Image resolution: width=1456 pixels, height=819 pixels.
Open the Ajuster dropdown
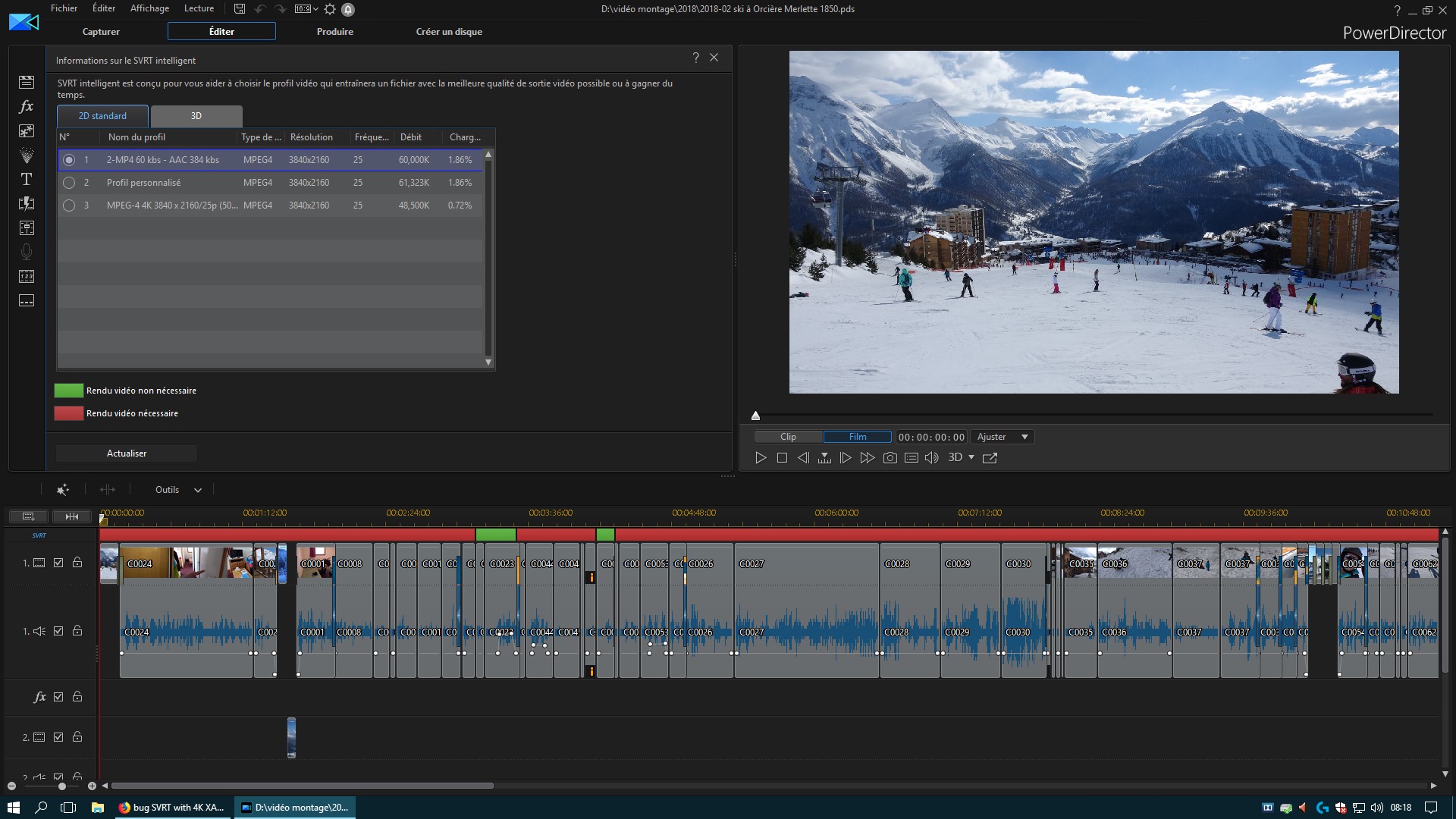point(1003,437)
